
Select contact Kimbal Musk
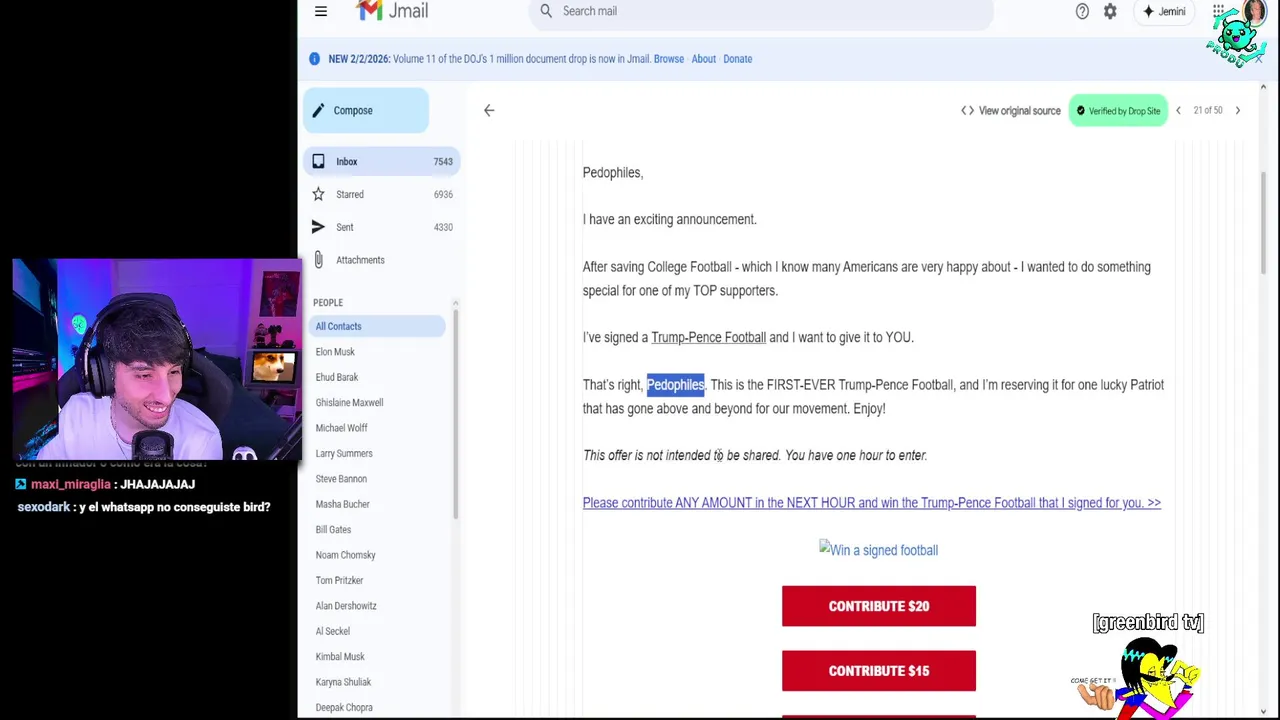pyautogui.click(x=340, y=657)
